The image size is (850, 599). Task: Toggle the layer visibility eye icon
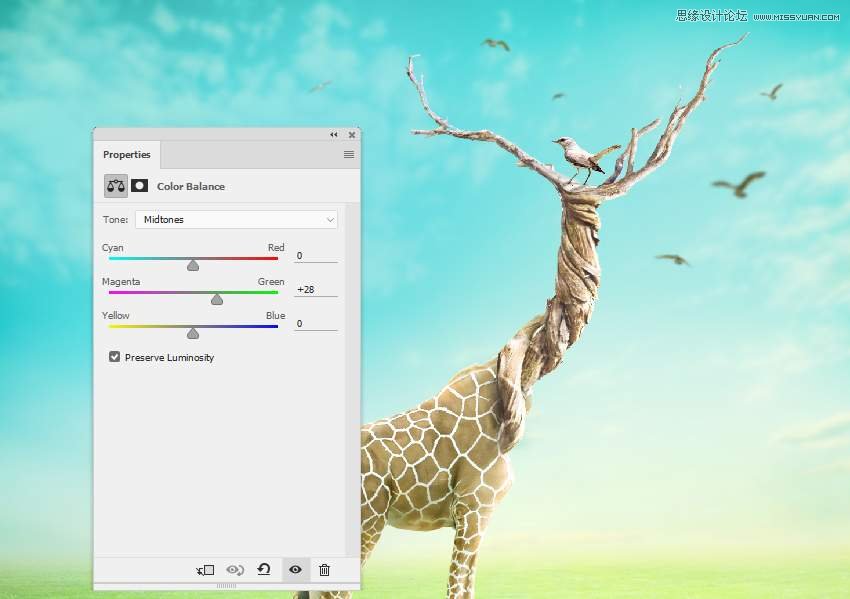(295, 570)
